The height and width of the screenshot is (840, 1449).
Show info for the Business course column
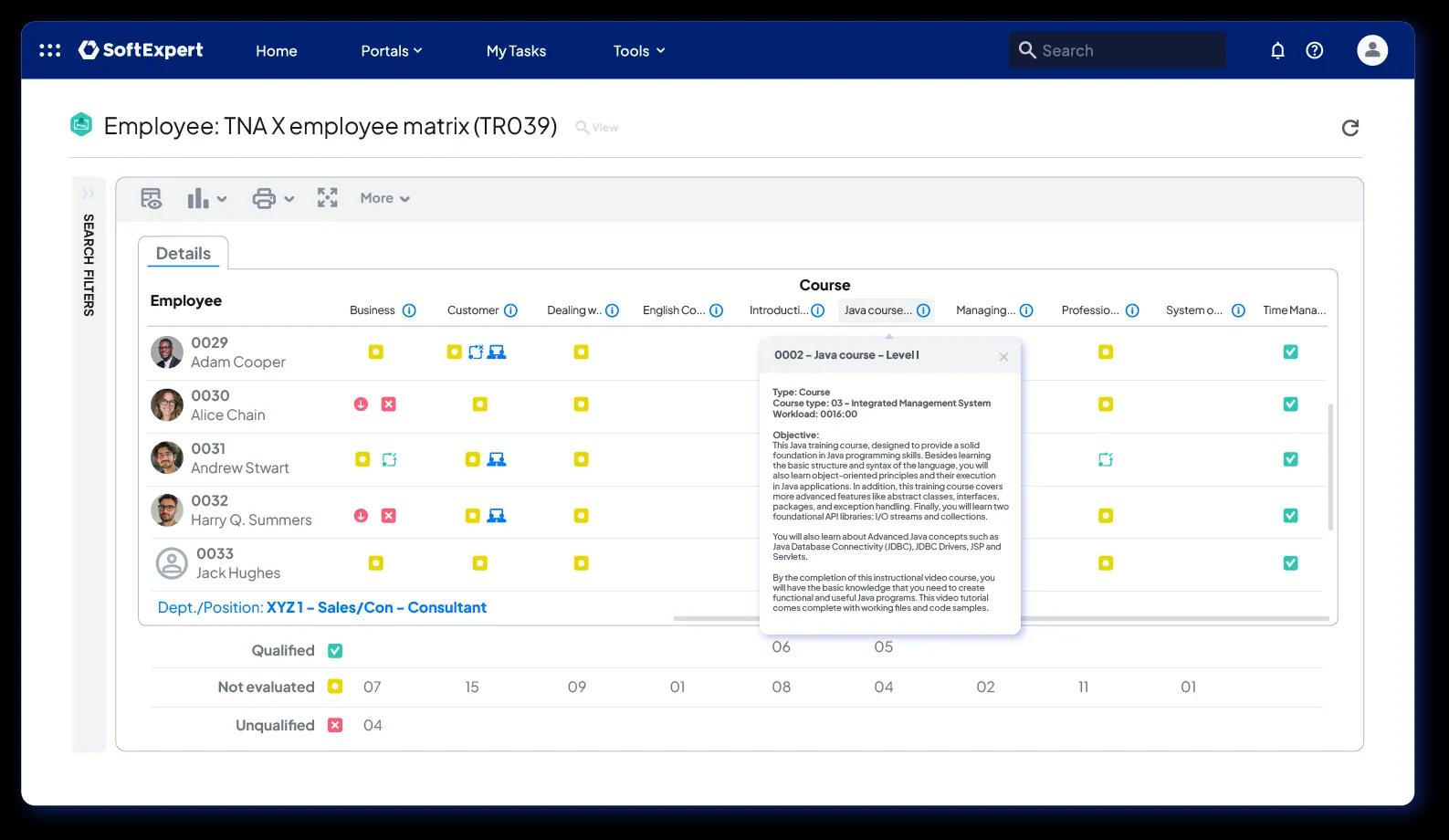[x=409, y=310]
